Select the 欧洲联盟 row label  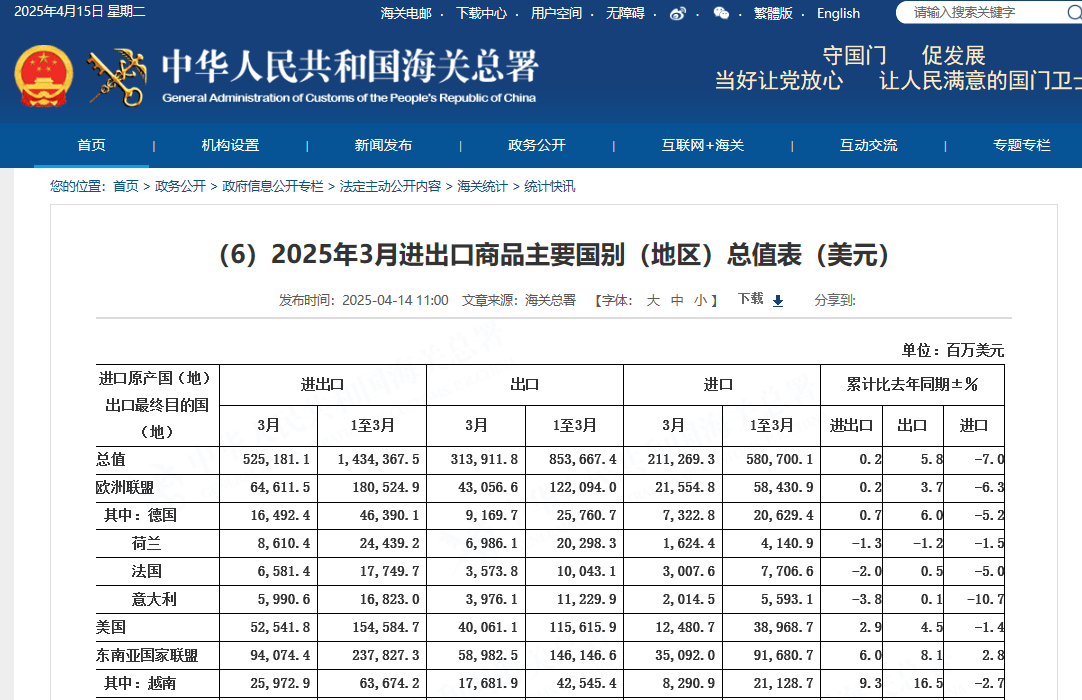coord(125,487)
